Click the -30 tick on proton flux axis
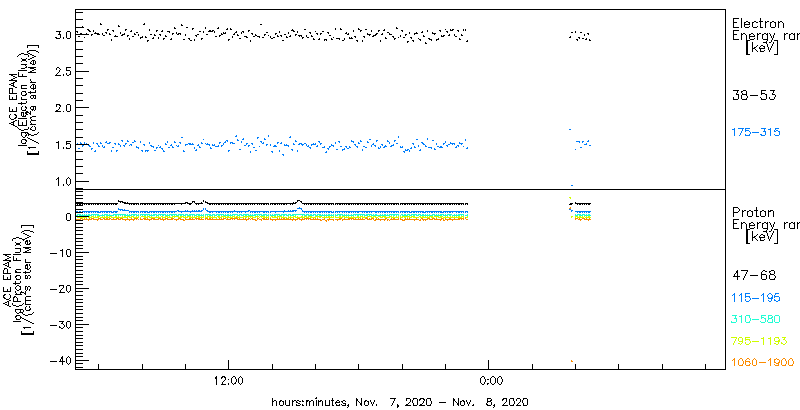 61,325
